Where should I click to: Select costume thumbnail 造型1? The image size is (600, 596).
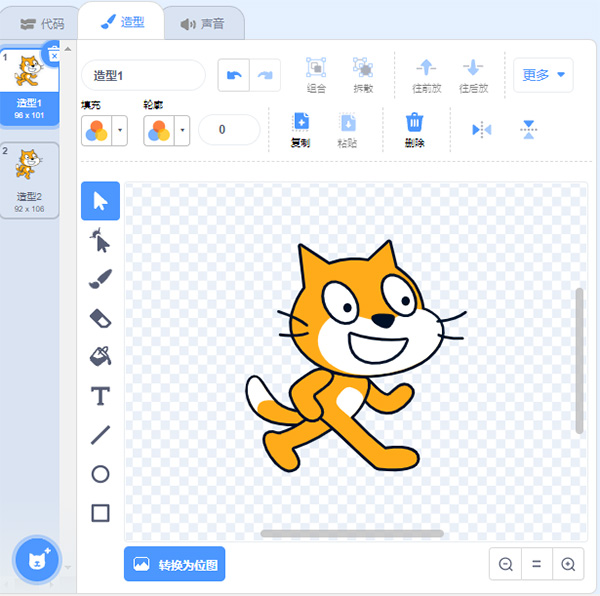coord(29,86)
